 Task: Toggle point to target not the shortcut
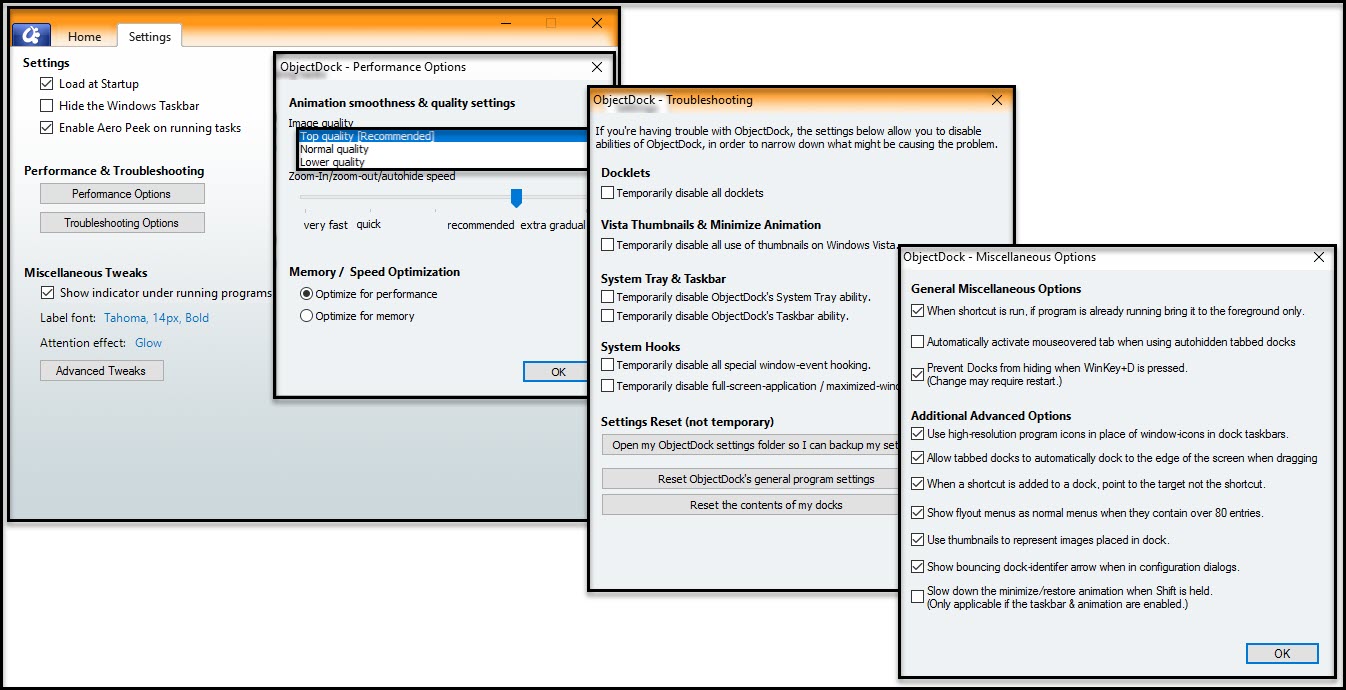[x=918, y=484]
